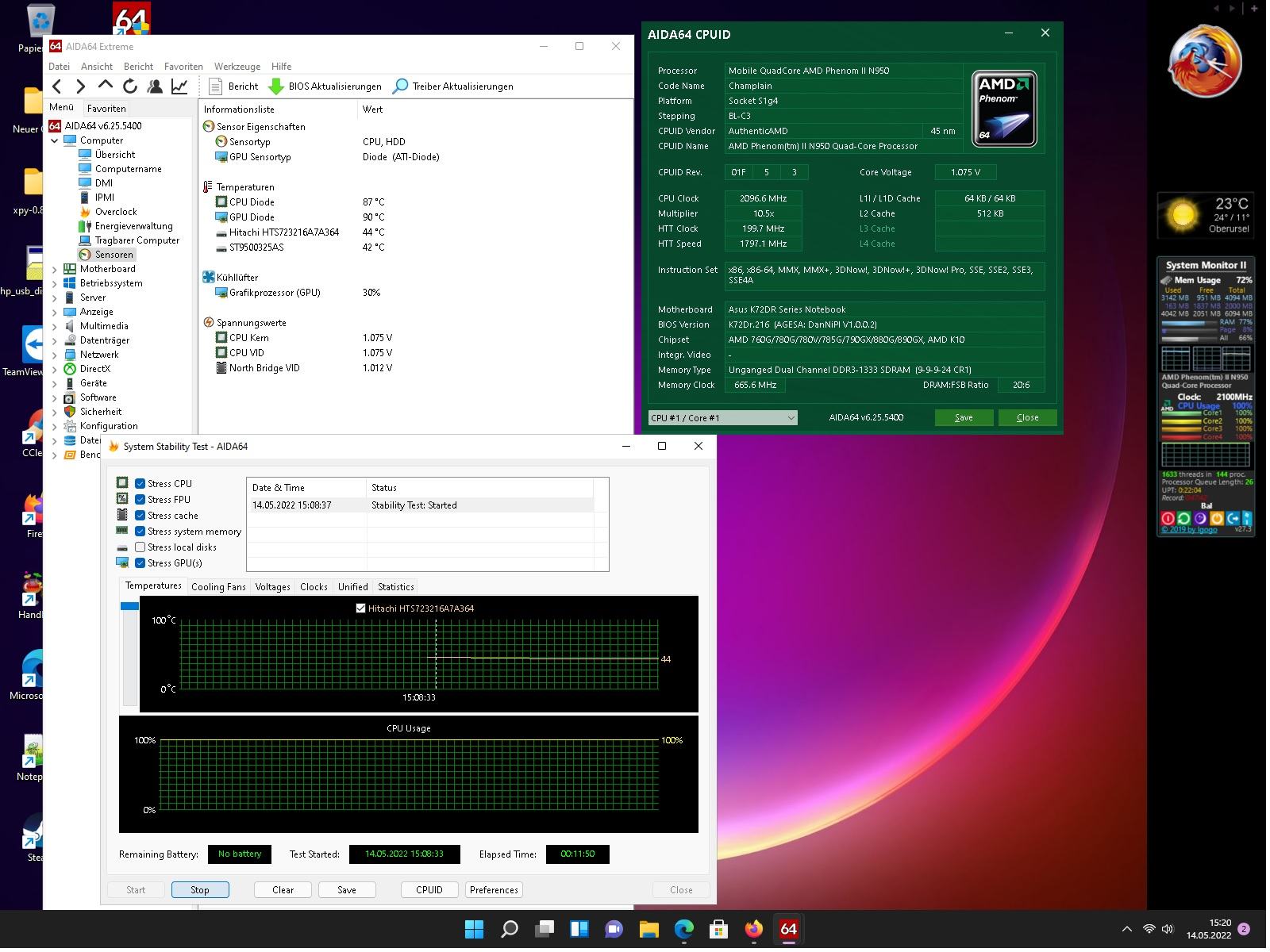This screenshot has height=952, width=1270.
Task: Open taskbar Search
Action: coord(510,929)
